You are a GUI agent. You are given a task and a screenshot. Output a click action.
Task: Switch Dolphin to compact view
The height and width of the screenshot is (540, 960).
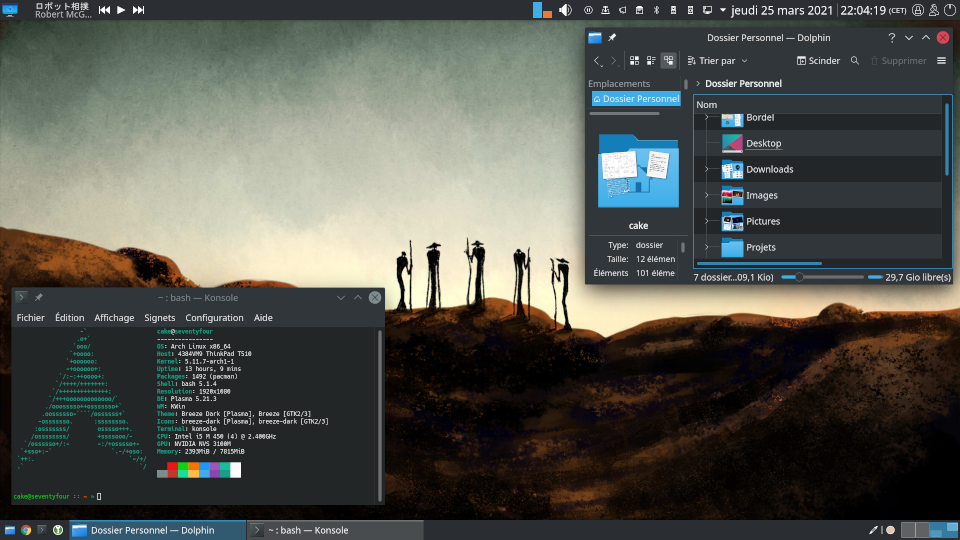651,61
